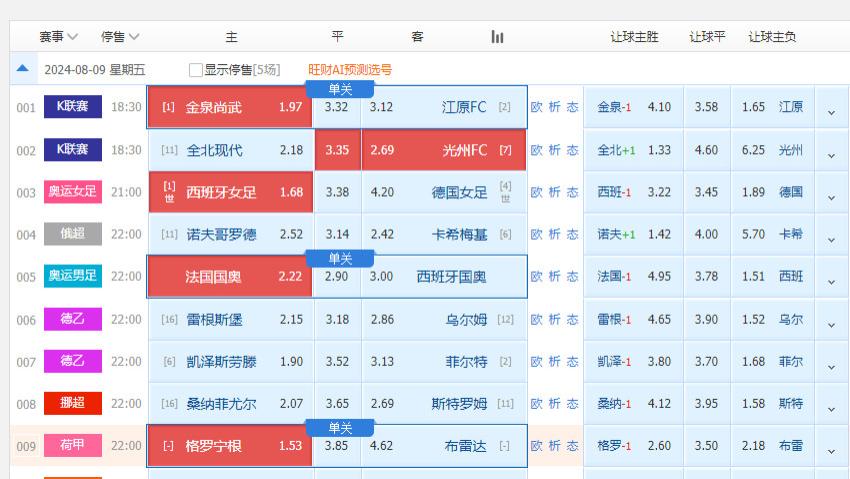
Task: Open 态 status link for 诺夫哥罗德 row
Action: 572,235
